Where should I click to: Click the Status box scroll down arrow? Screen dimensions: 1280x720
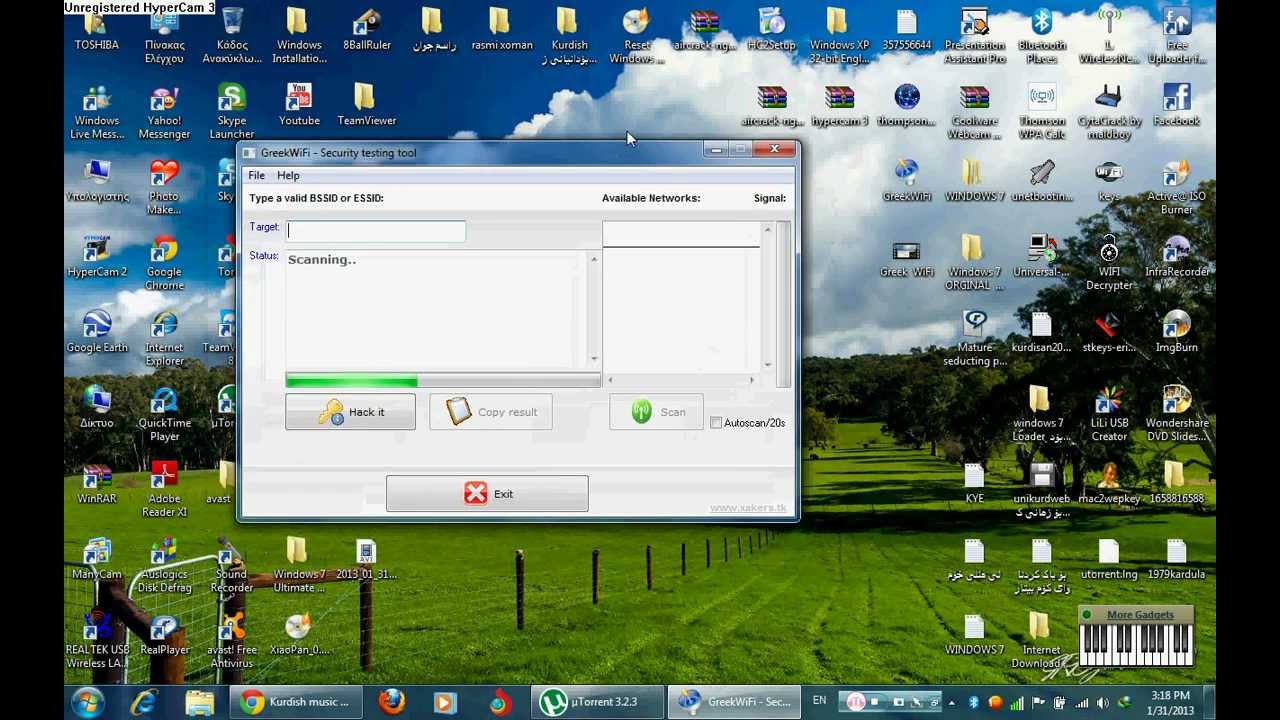pos(594,358)
